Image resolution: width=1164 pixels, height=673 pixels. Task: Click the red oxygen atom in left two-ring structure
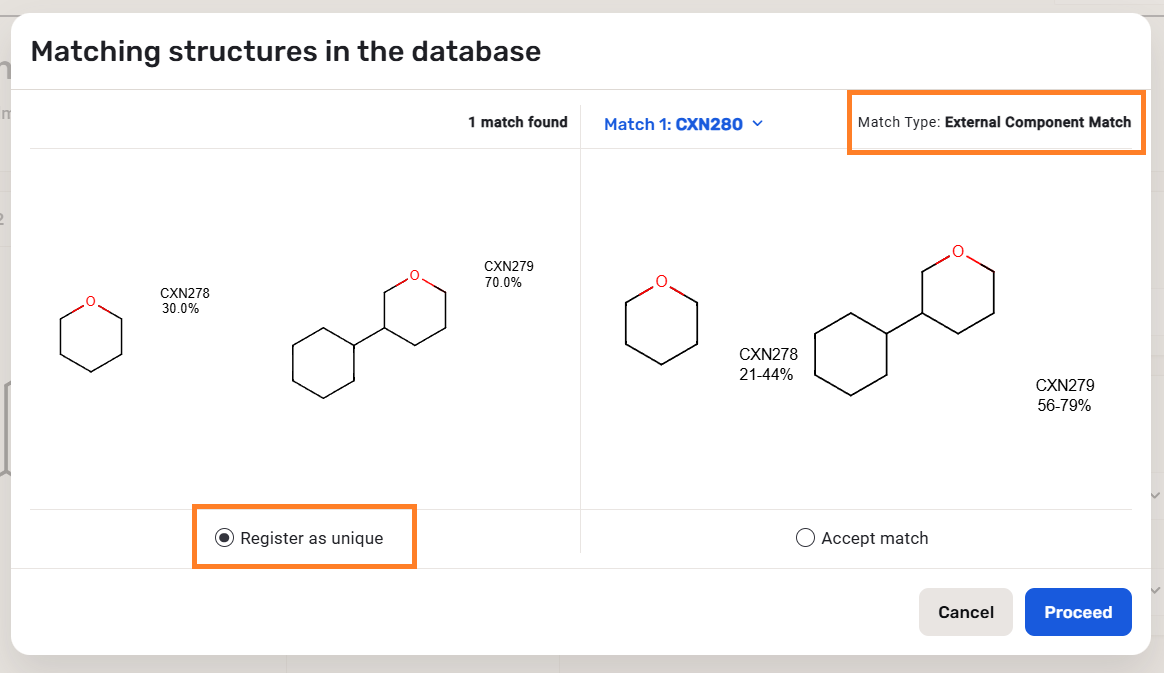[414, 276]
